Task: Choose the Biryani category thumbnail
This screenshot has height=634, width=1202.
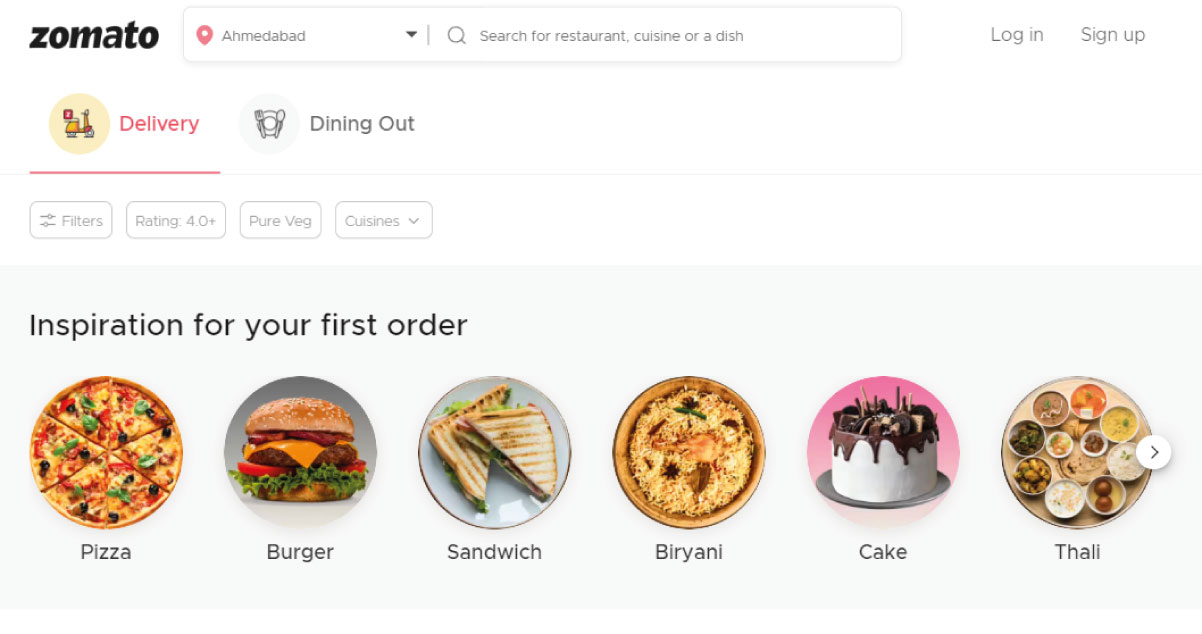Action: [x=689, y=452]
